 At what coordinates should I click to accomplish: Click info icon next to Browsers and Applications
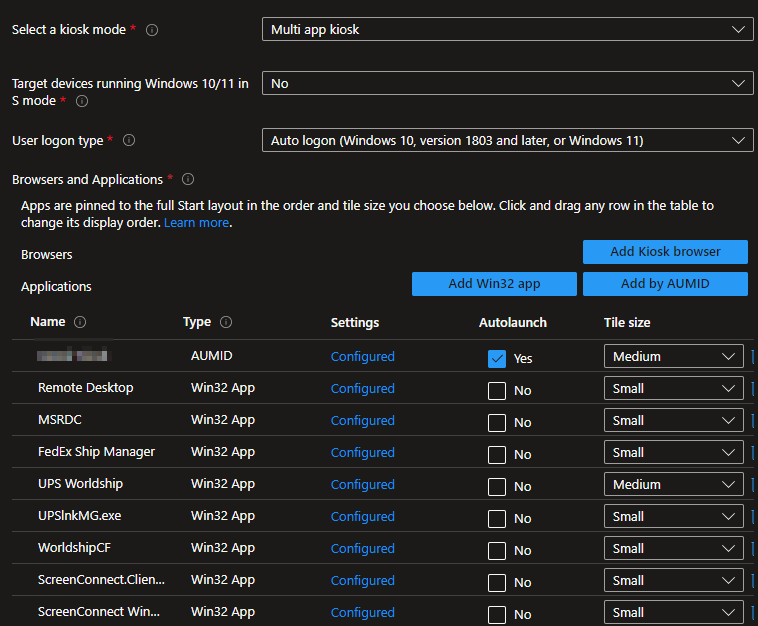point(188,180)
